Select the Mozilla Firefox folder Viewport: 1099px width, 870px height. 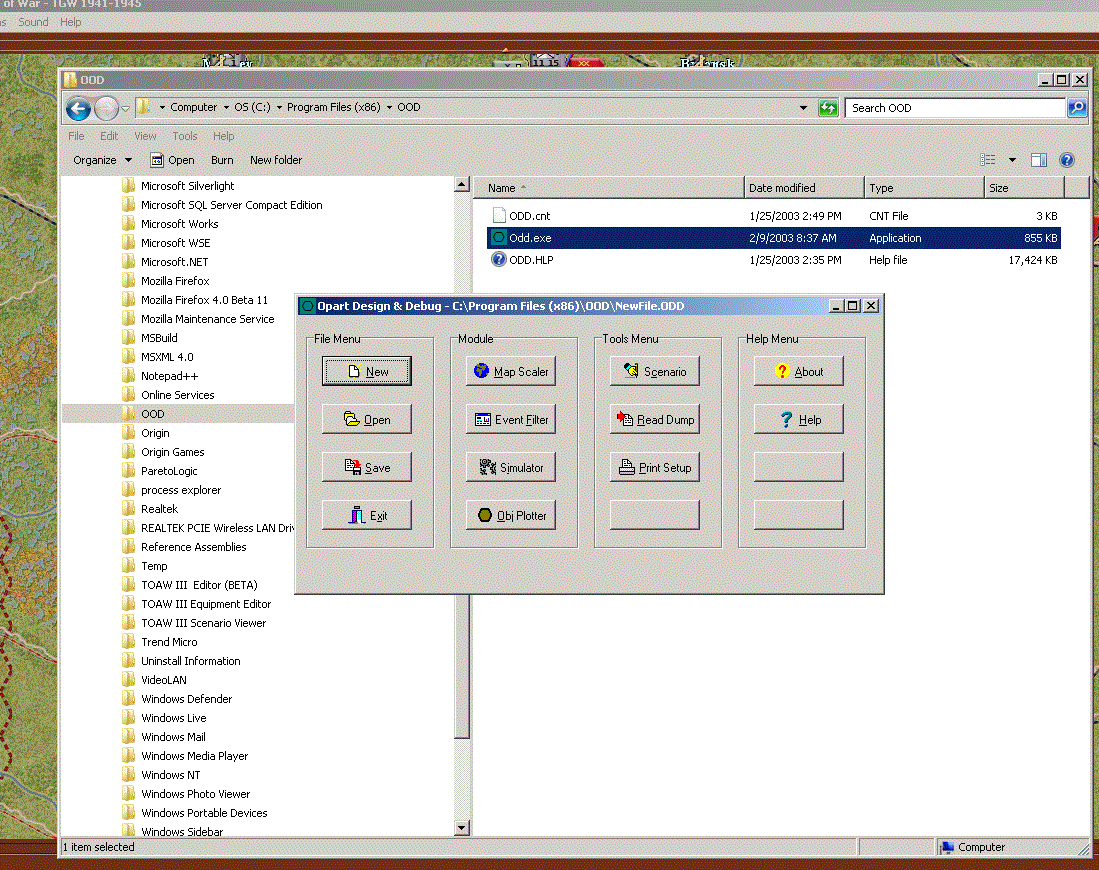[175, 280]
